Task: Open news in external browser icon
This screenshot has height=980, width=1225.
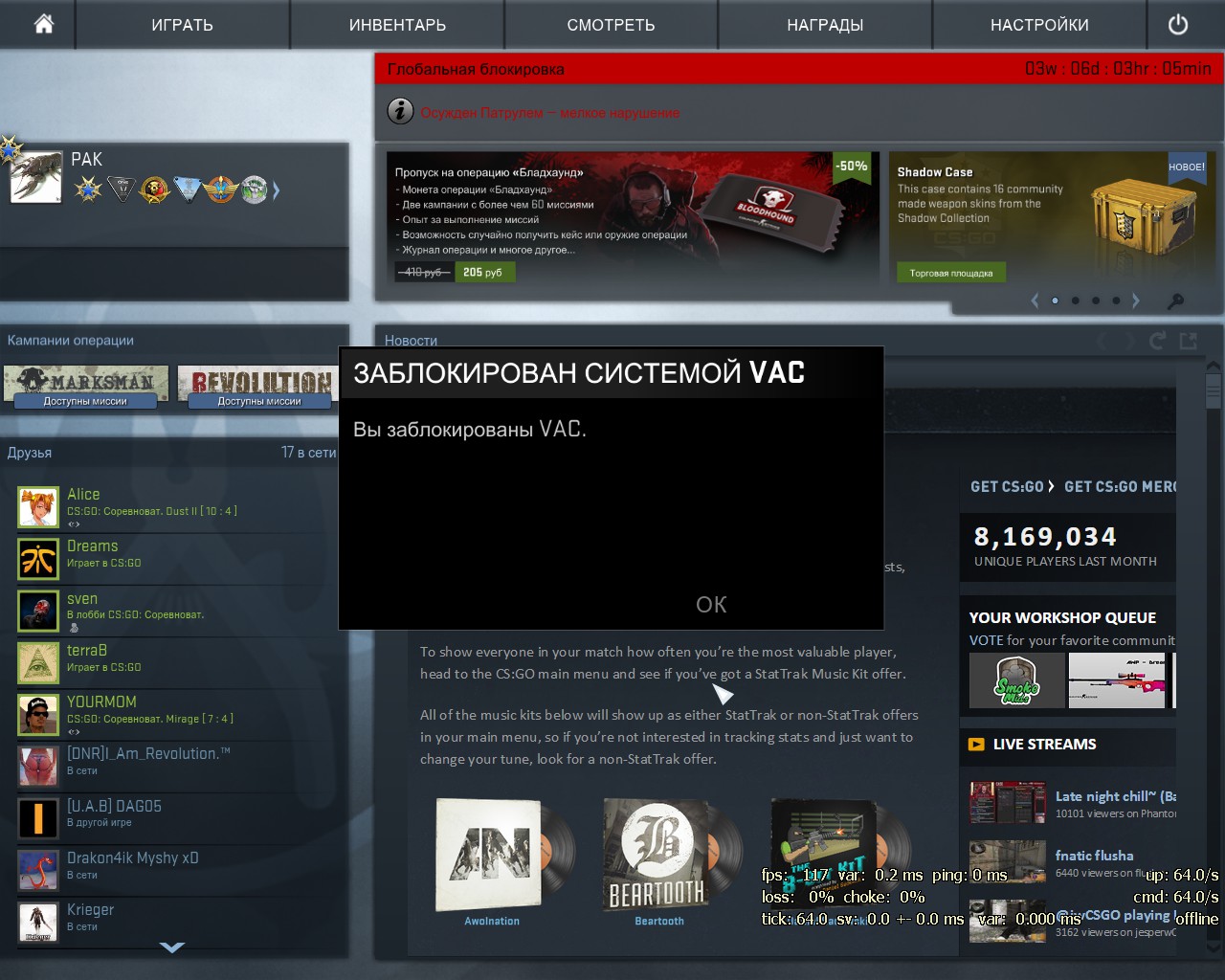Action: 1189,341
